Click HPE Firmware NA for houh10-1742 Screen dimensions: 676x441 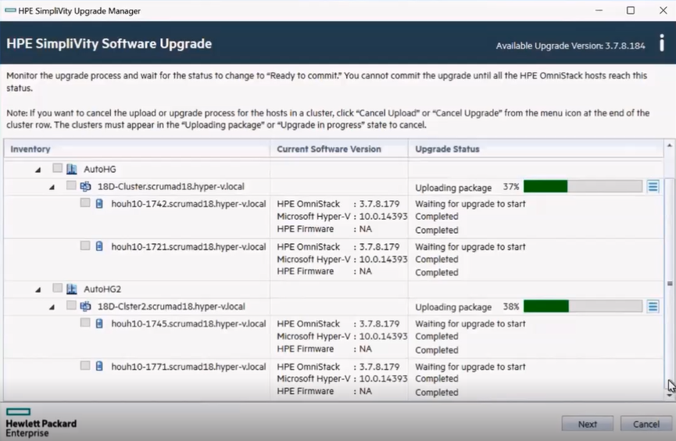pyautogui.click(x=324, y=228)
